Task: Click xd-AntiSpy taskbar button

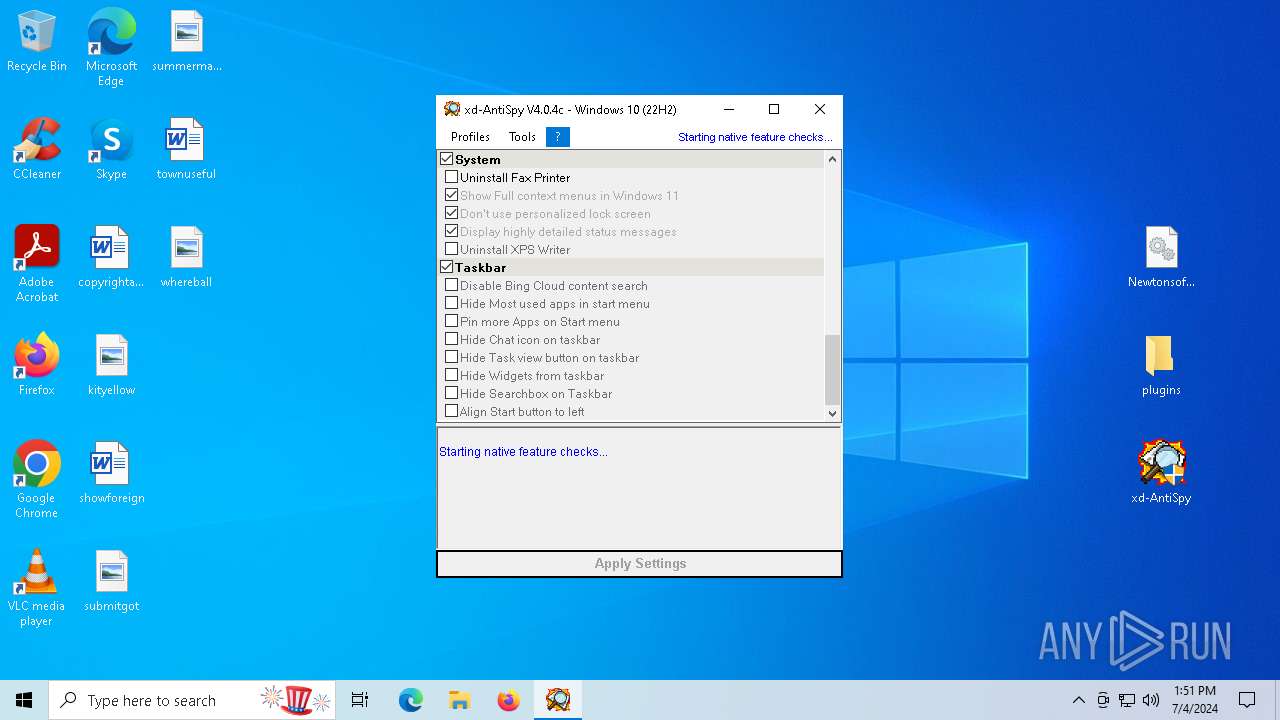Action: (x=558, y=700)
